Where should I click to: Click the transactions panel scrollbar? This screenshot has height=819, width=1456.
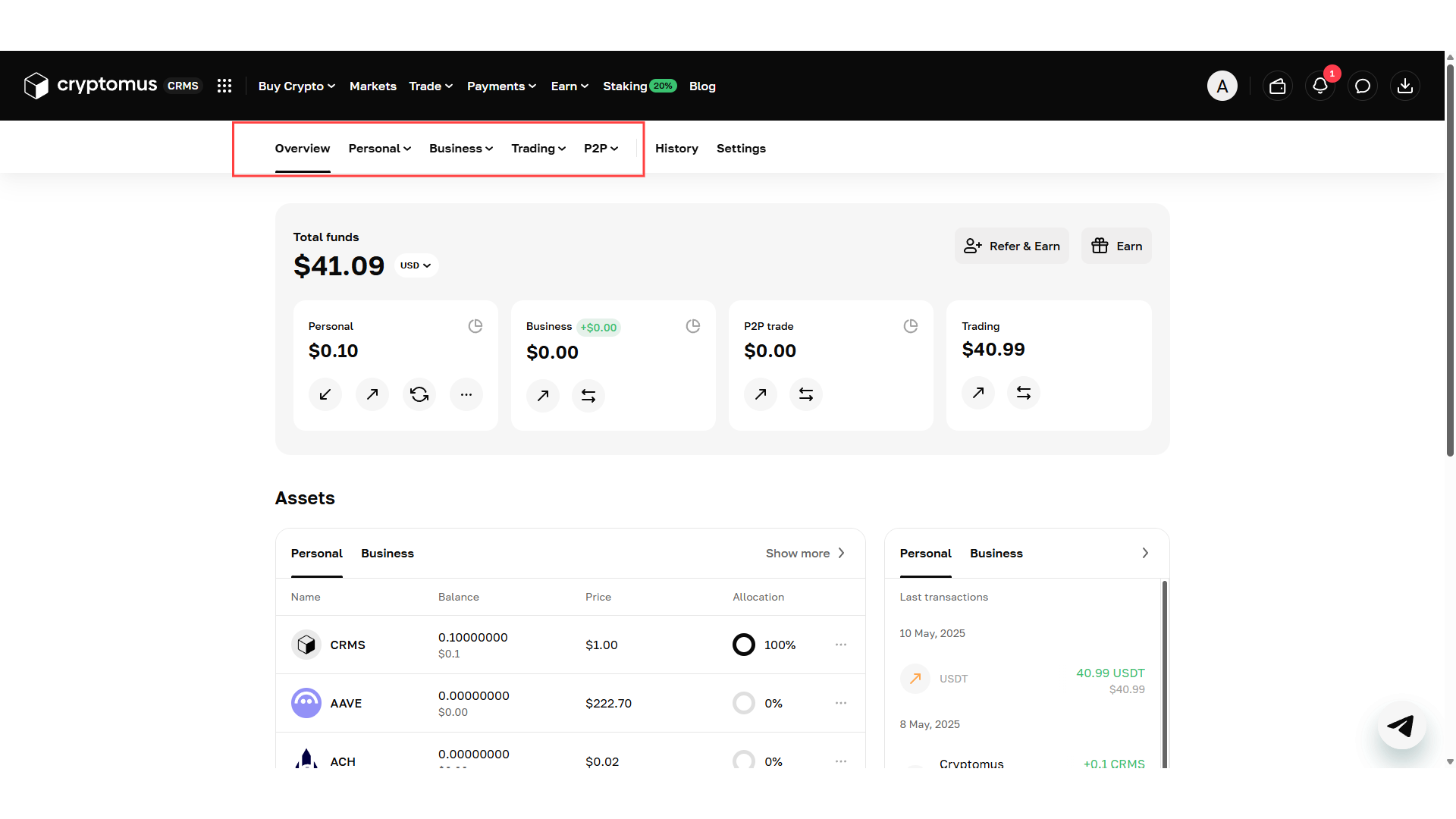1165,675
